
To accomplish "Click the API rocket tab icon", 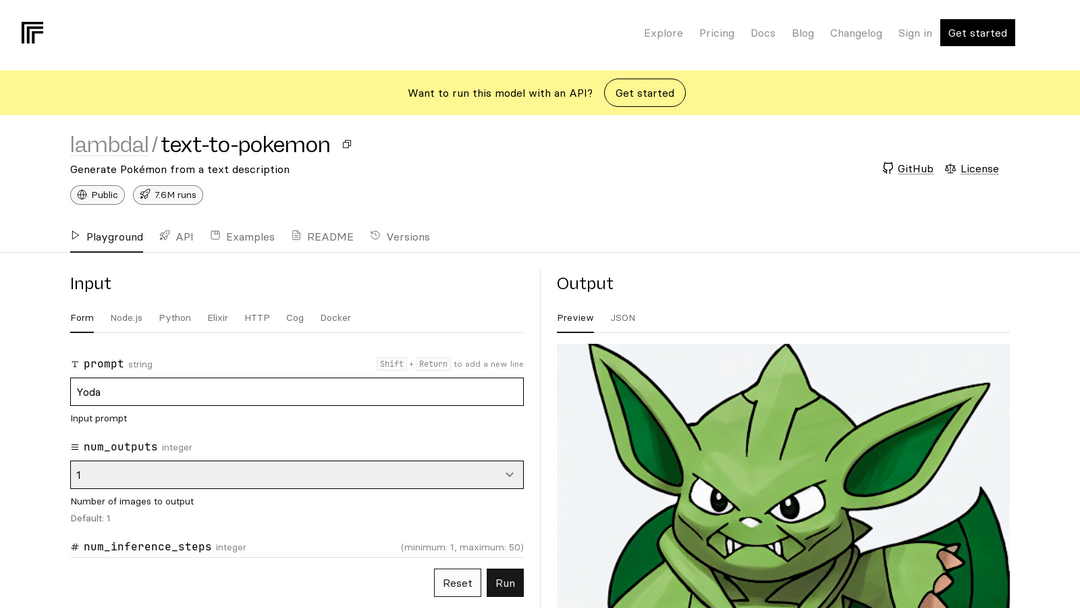I will 165,235.
